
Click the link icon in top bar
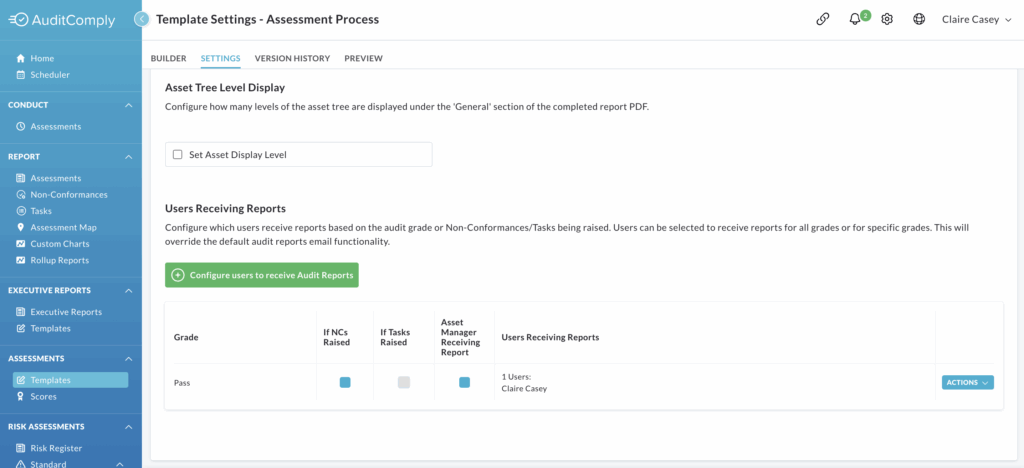tap(823, 19)
